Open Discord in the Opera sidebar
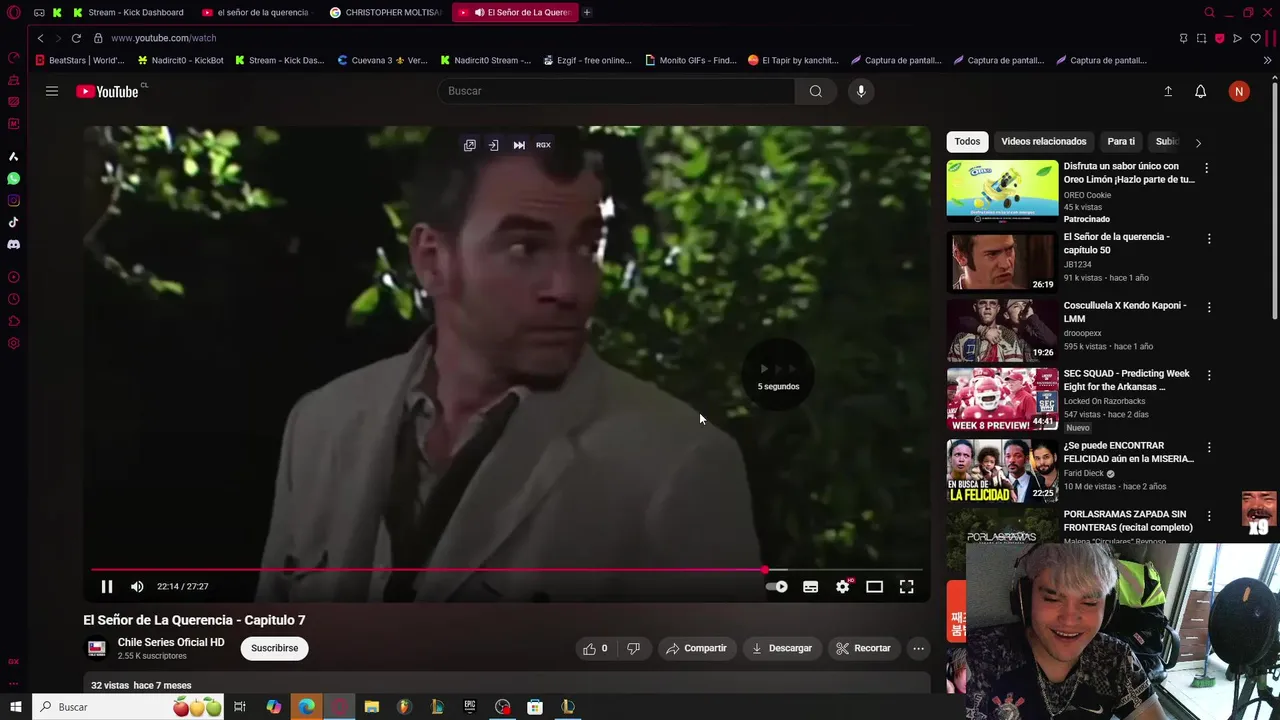 [x=13, y=244]
